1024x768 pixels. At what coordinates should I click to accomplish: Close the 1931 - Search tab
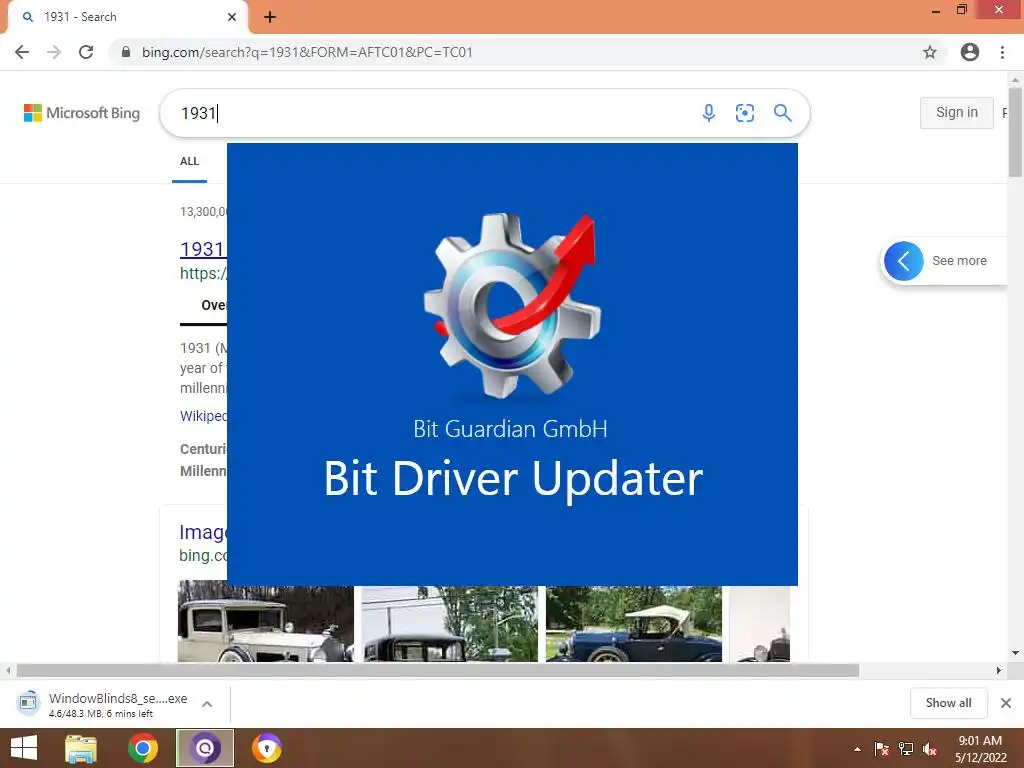pos(232,17)
